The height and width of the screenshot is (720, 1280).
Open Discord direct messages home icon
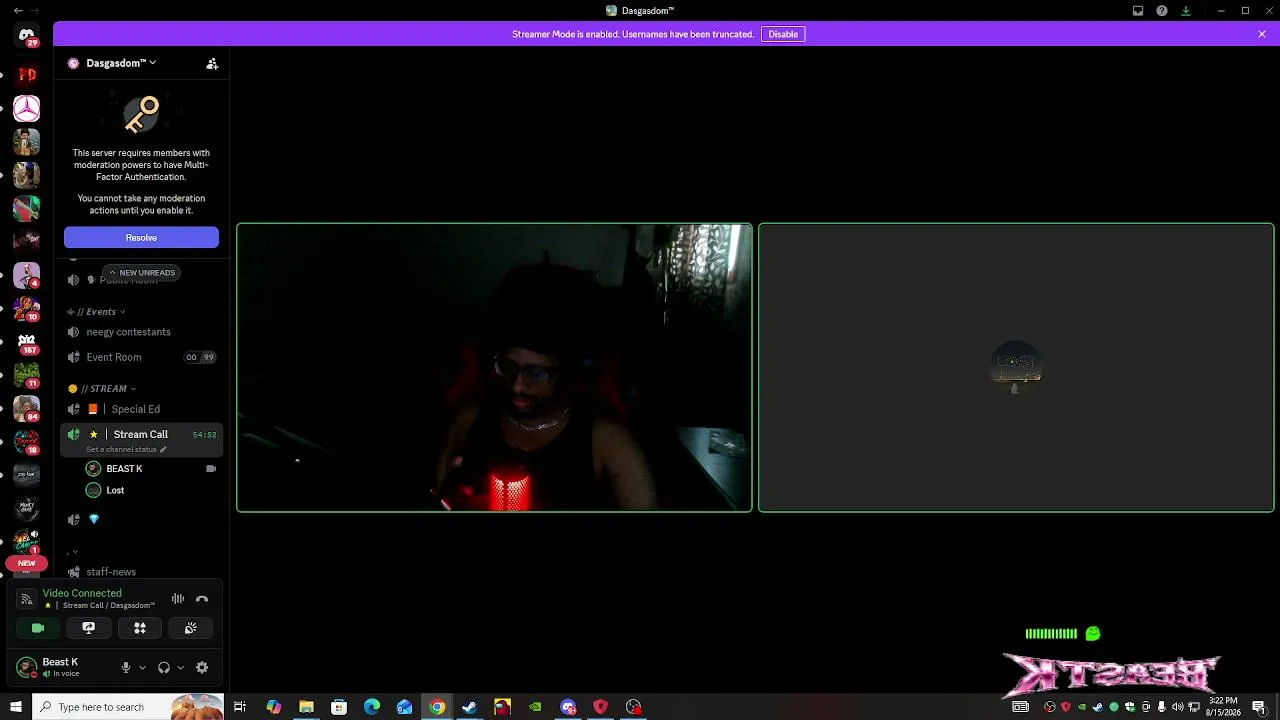pos(27,36)
